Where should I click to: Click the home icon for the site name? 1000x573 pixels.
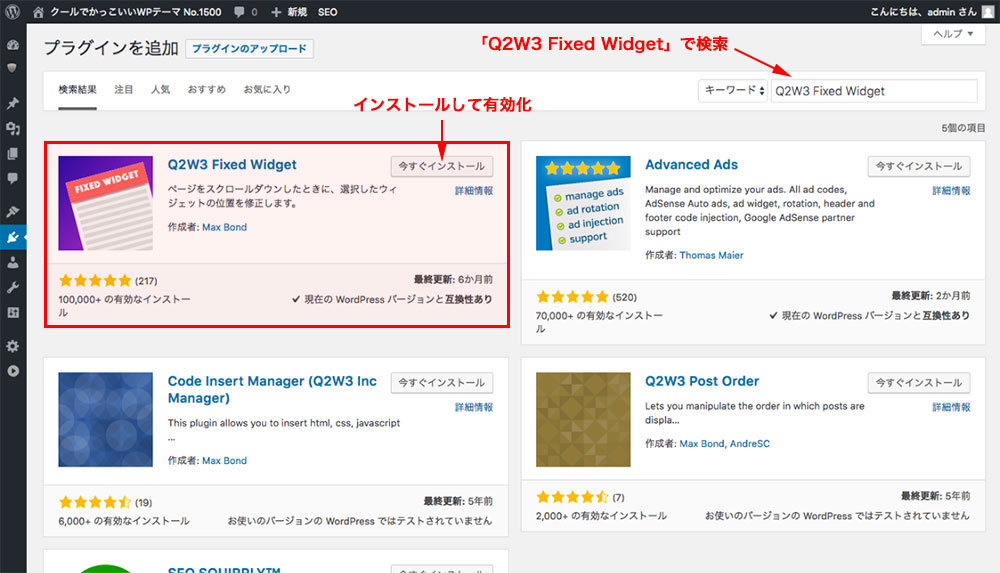click(38, 11)
